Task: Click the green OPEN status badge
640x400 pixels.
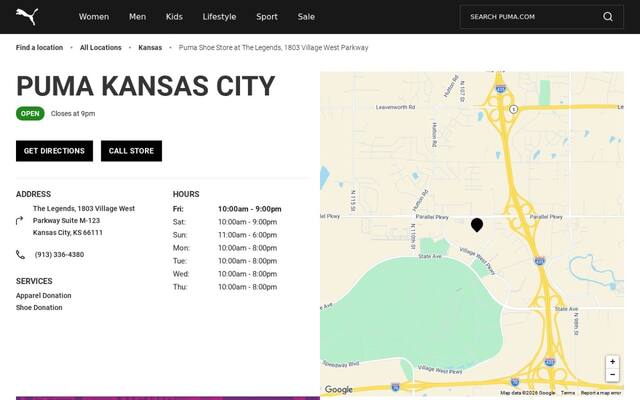Action: pos(30,113)
